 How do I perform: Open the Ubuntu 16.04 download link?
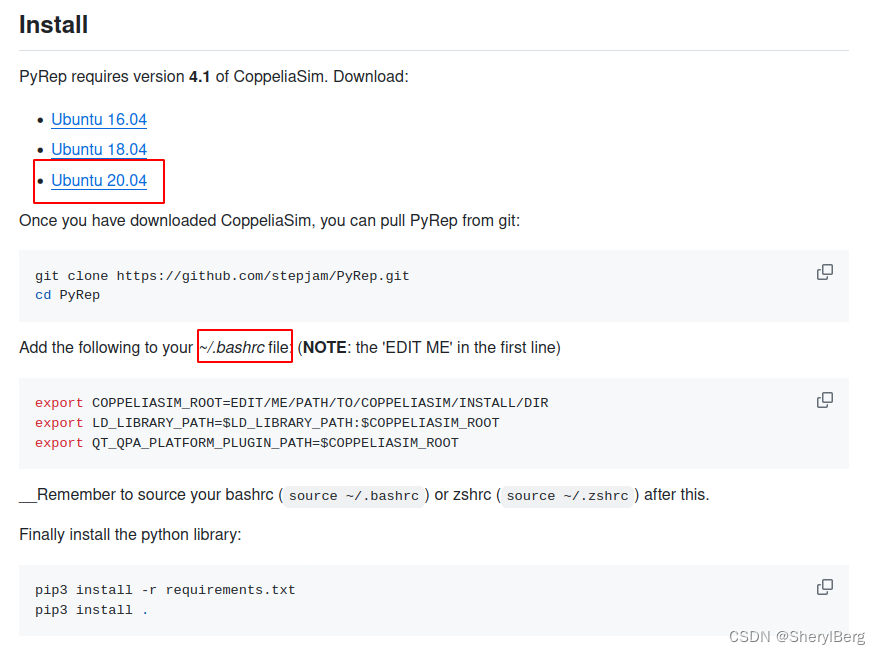98,119
